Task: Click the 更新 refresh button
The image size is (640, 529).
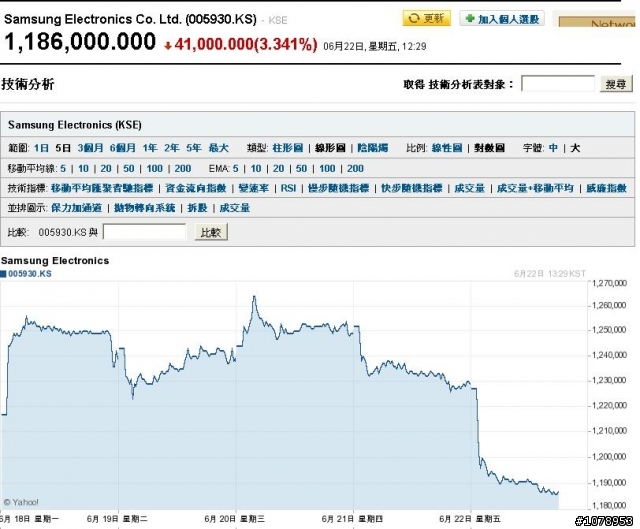Action: (427, 18)
